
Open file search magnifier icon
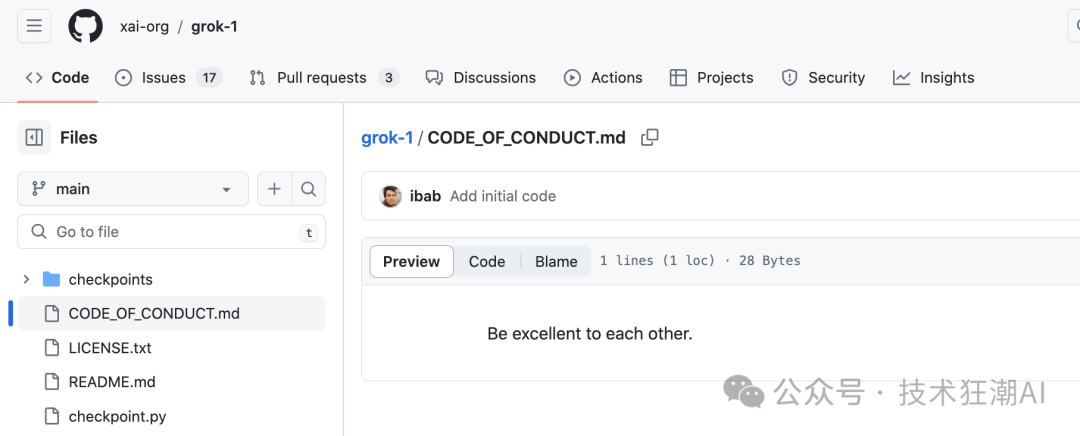click(309, 189)
